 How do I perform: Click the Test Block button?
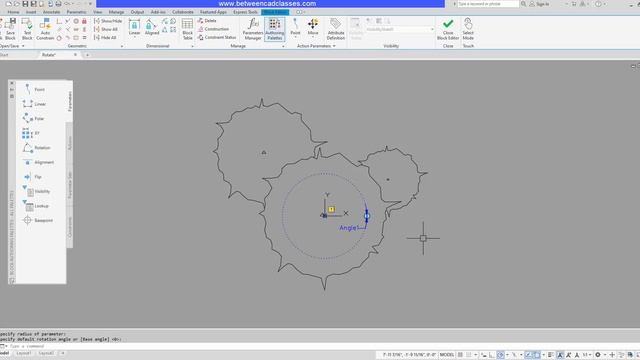27,29
